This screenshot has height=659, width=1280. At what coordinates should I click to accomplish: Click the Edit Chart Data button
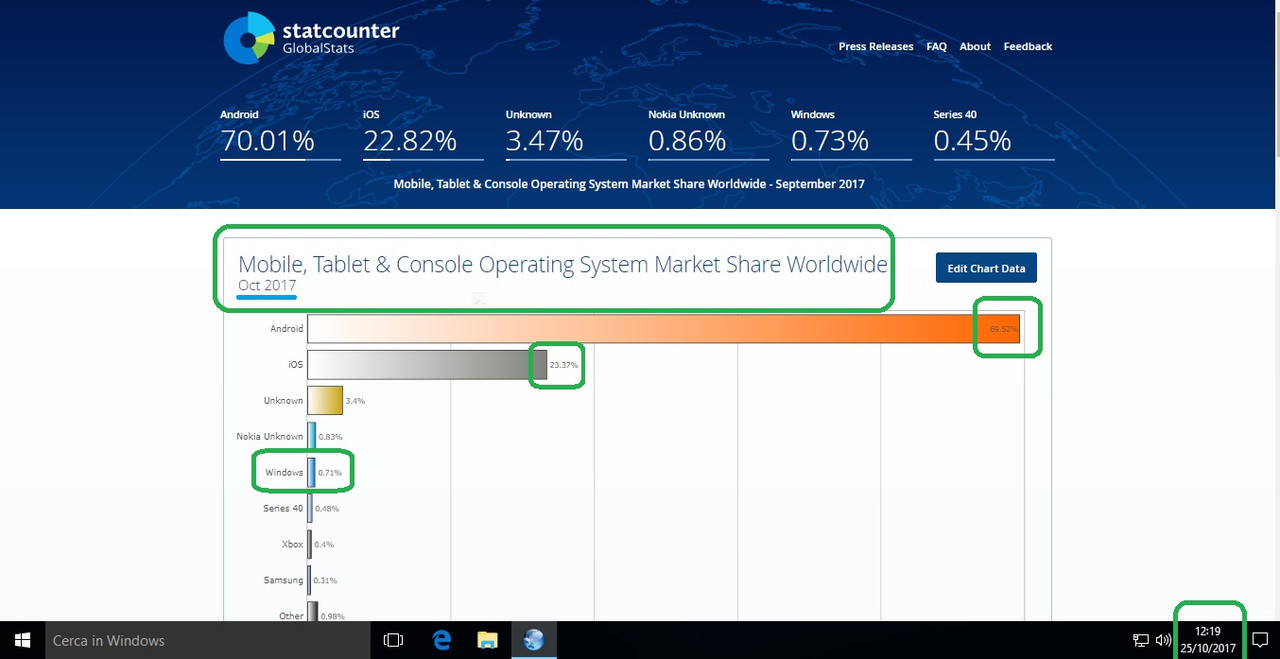(986, 268)
